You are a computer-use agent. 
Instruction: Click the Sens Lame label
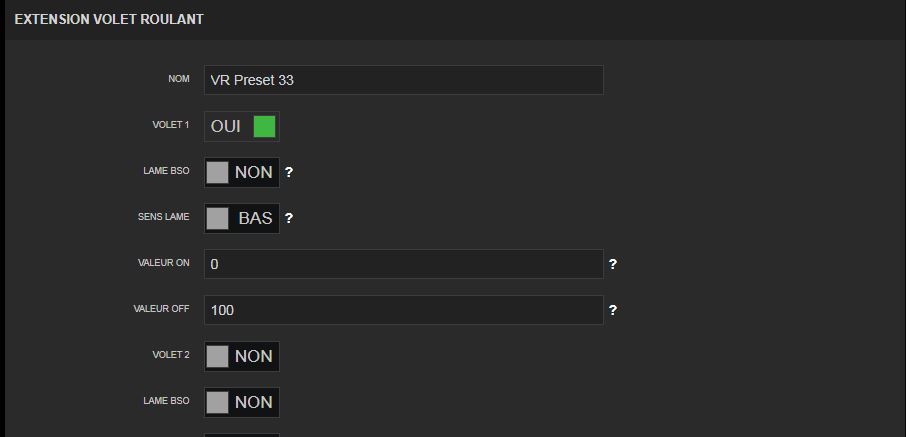click(163, 217)
